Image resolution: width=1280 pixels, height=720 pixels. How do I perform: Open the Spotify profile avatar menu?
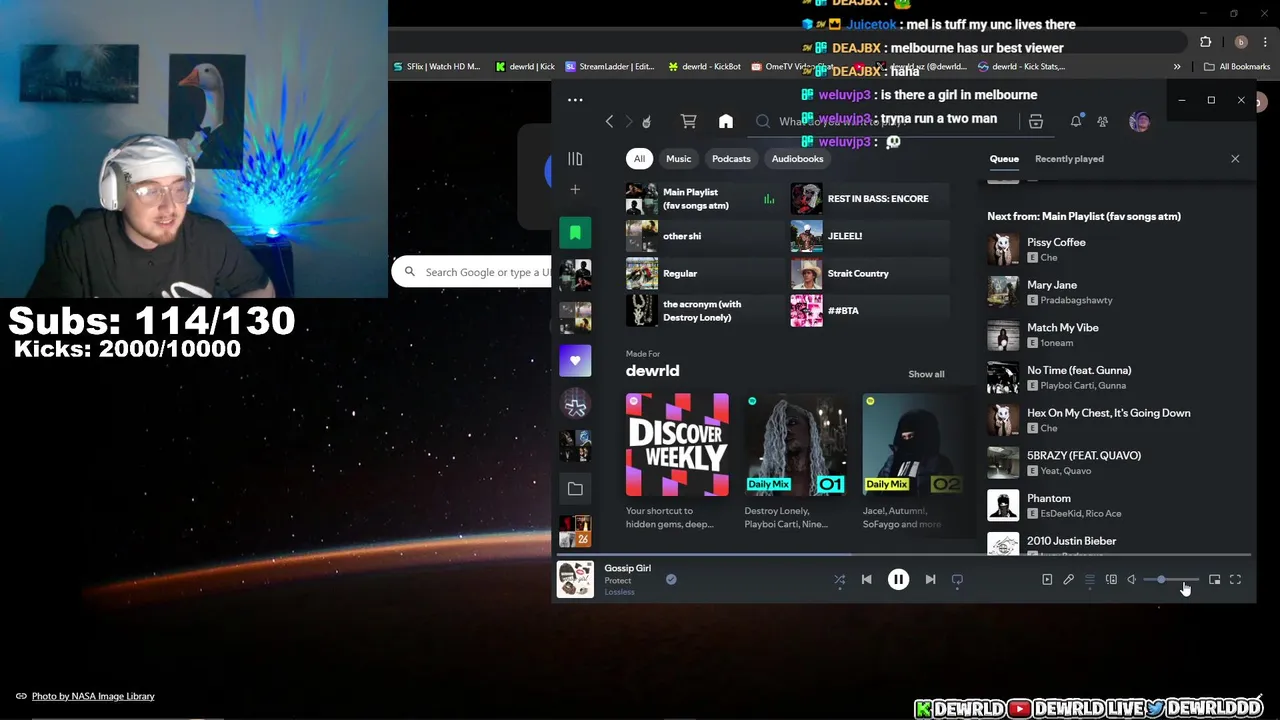pos(1139,122)
